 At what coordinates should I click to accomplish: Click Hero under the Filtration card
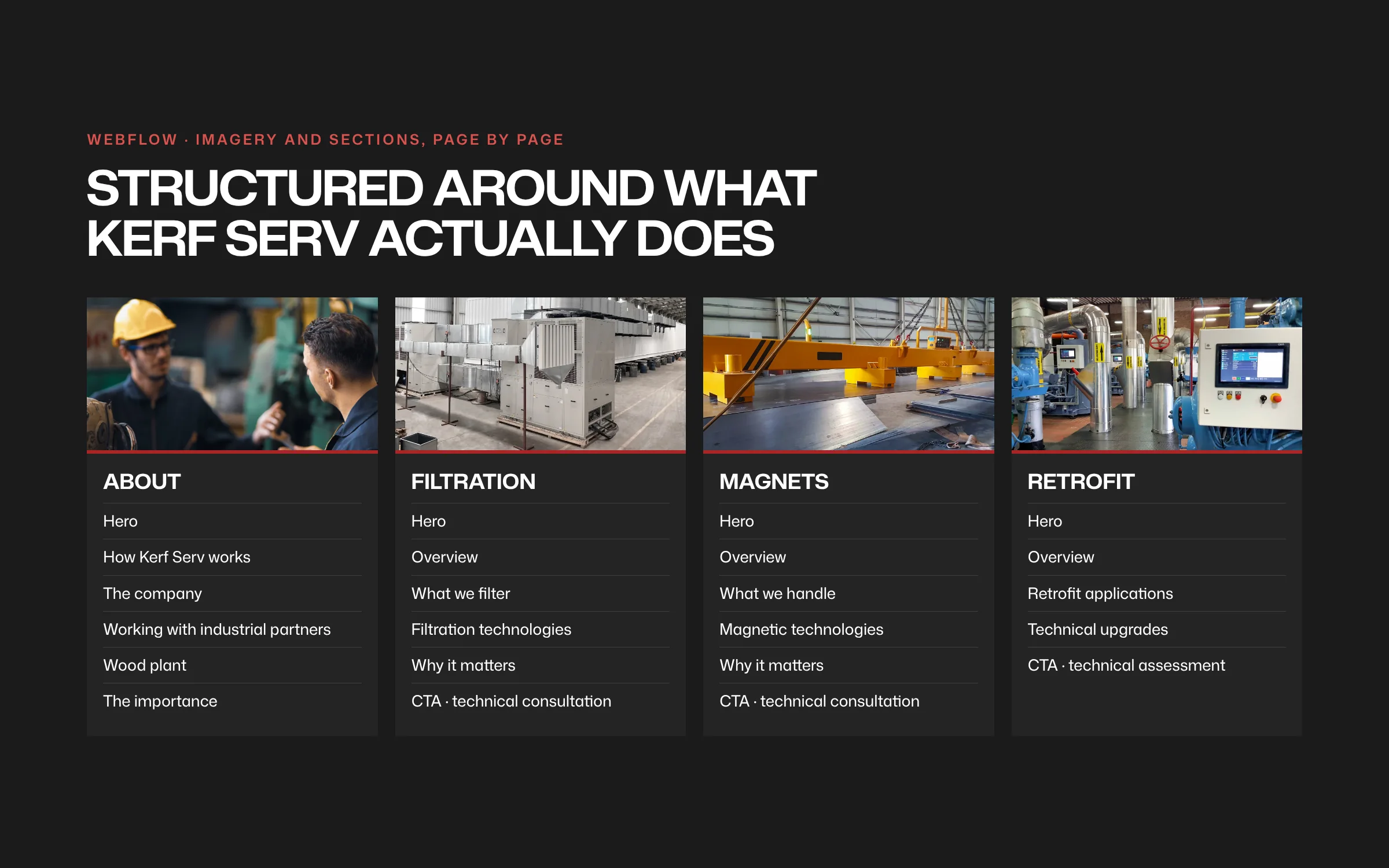point(540,521)
